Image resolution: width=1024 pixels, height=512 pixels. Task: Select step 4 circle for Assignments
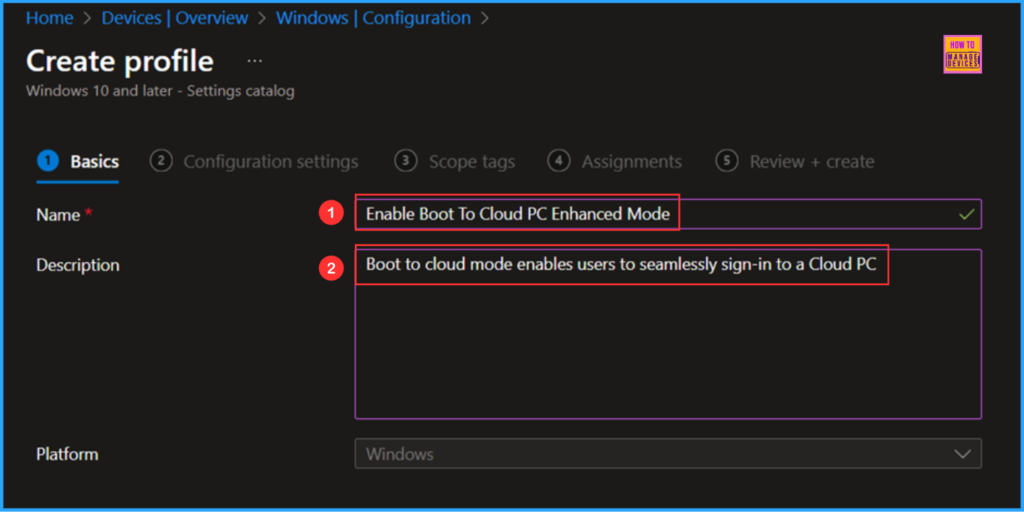coord(560,161)
